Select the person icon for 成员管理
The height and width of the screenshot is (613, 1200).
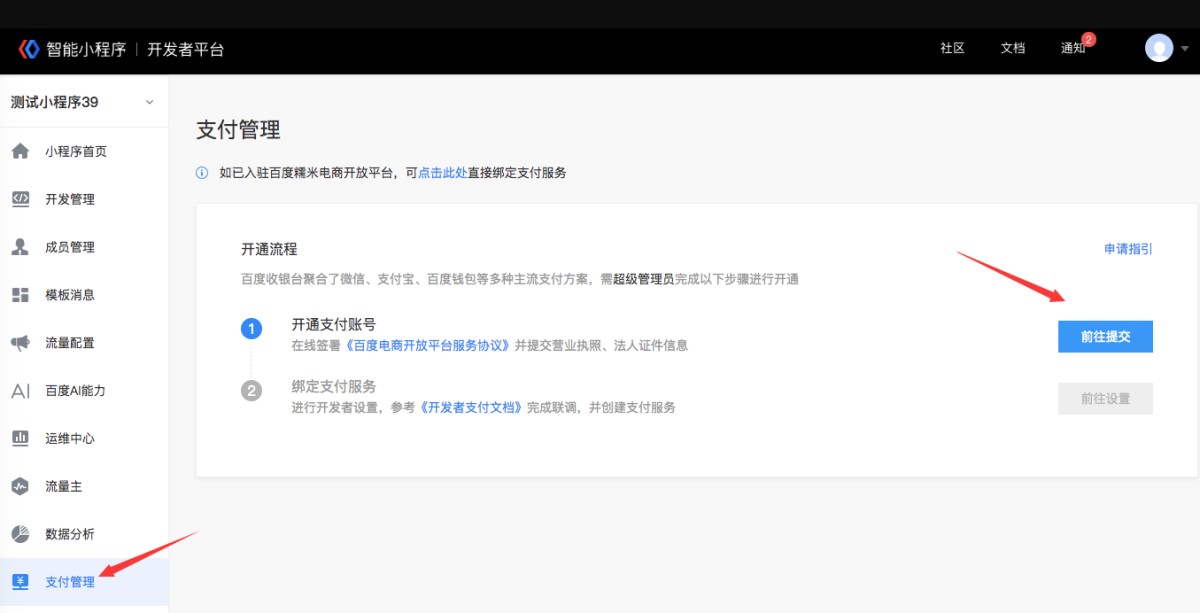pyautogui.click(x=20, y=247)
